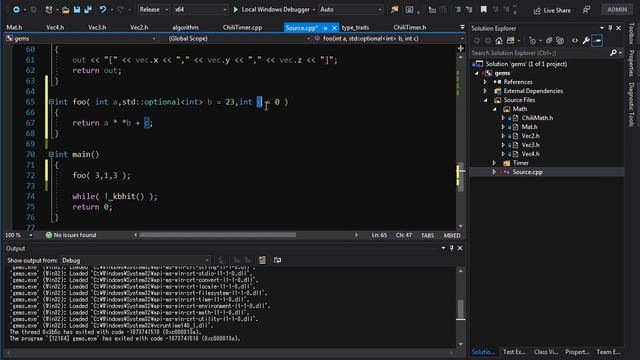Click the Output panel vertical scrollbar
Viewport: 640px width, 360px height.
tap(460, 310)
